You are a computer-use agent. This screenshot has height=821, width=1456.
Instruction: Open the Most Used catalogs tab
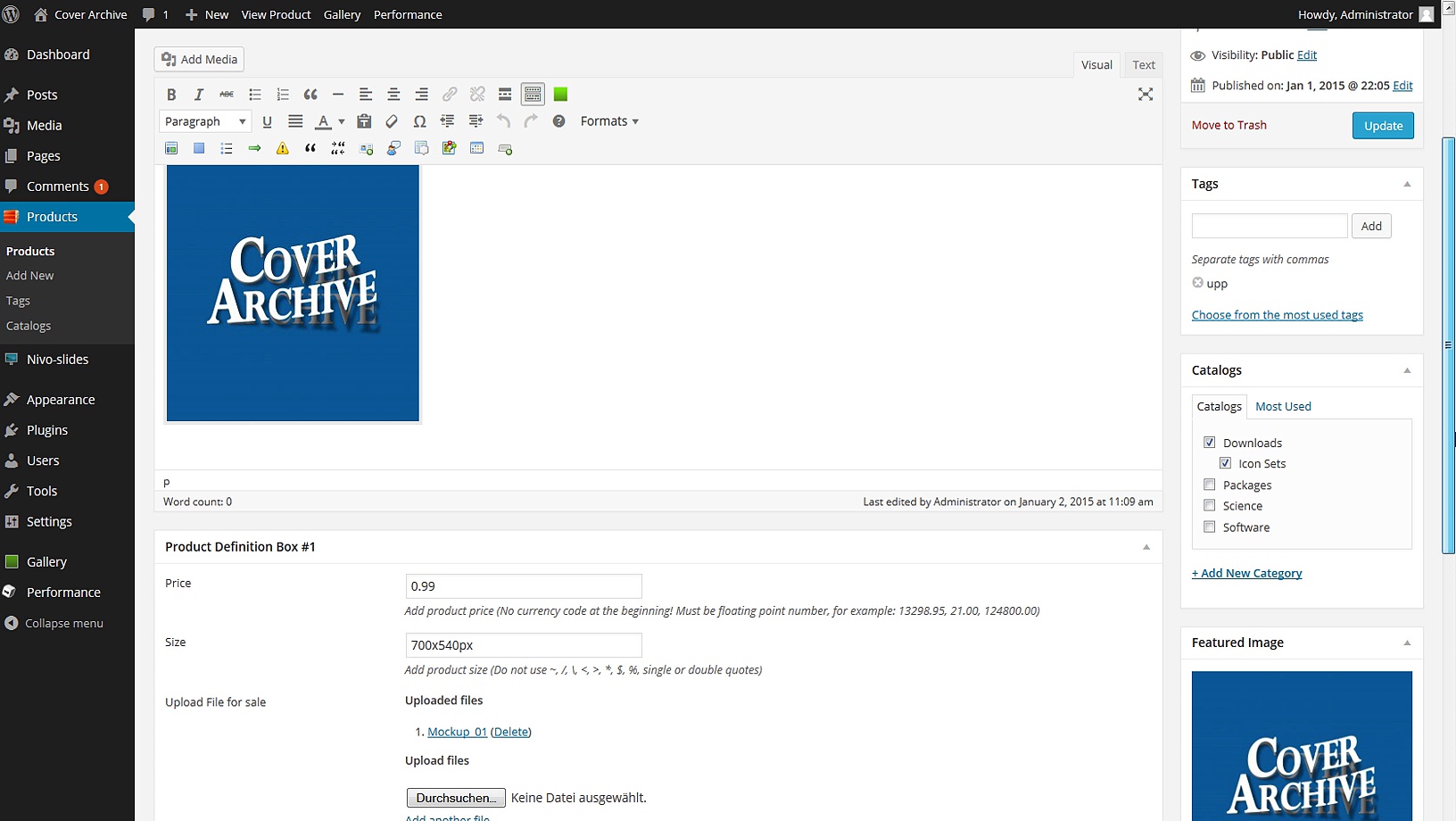(1283, 406)
